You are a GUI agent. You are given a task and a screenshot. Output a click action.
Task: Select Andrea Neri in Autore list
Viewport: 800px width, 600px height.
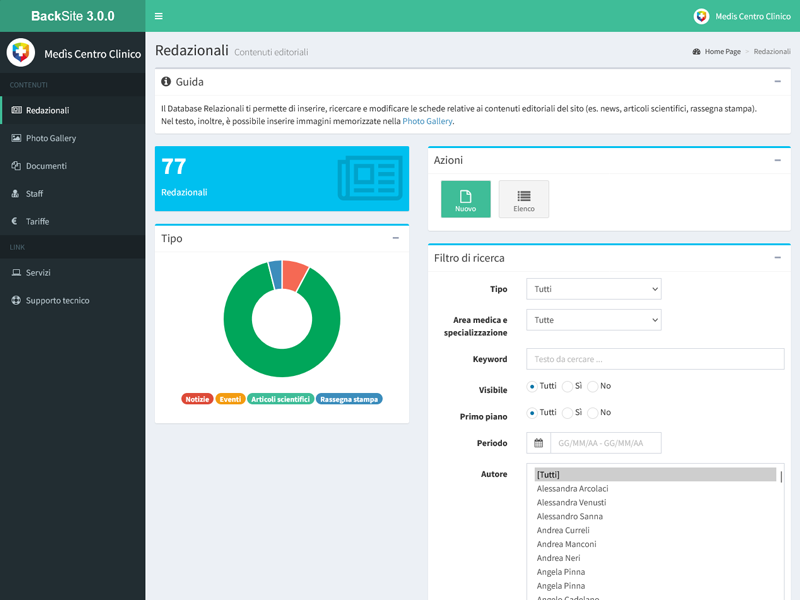[655, 558]
